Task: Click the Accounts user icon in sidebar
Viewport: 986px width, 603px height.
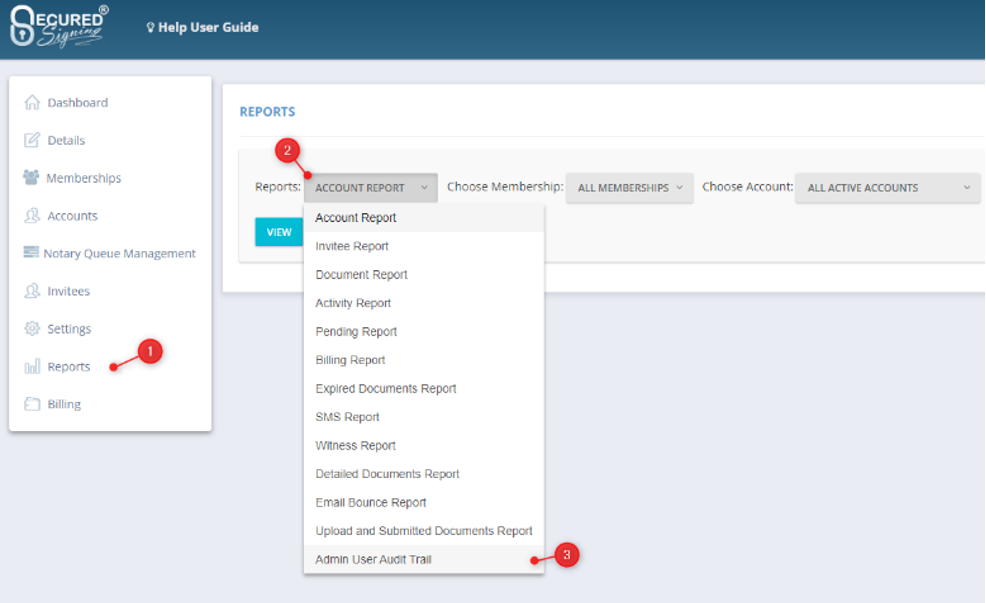Action: [32, 216]
